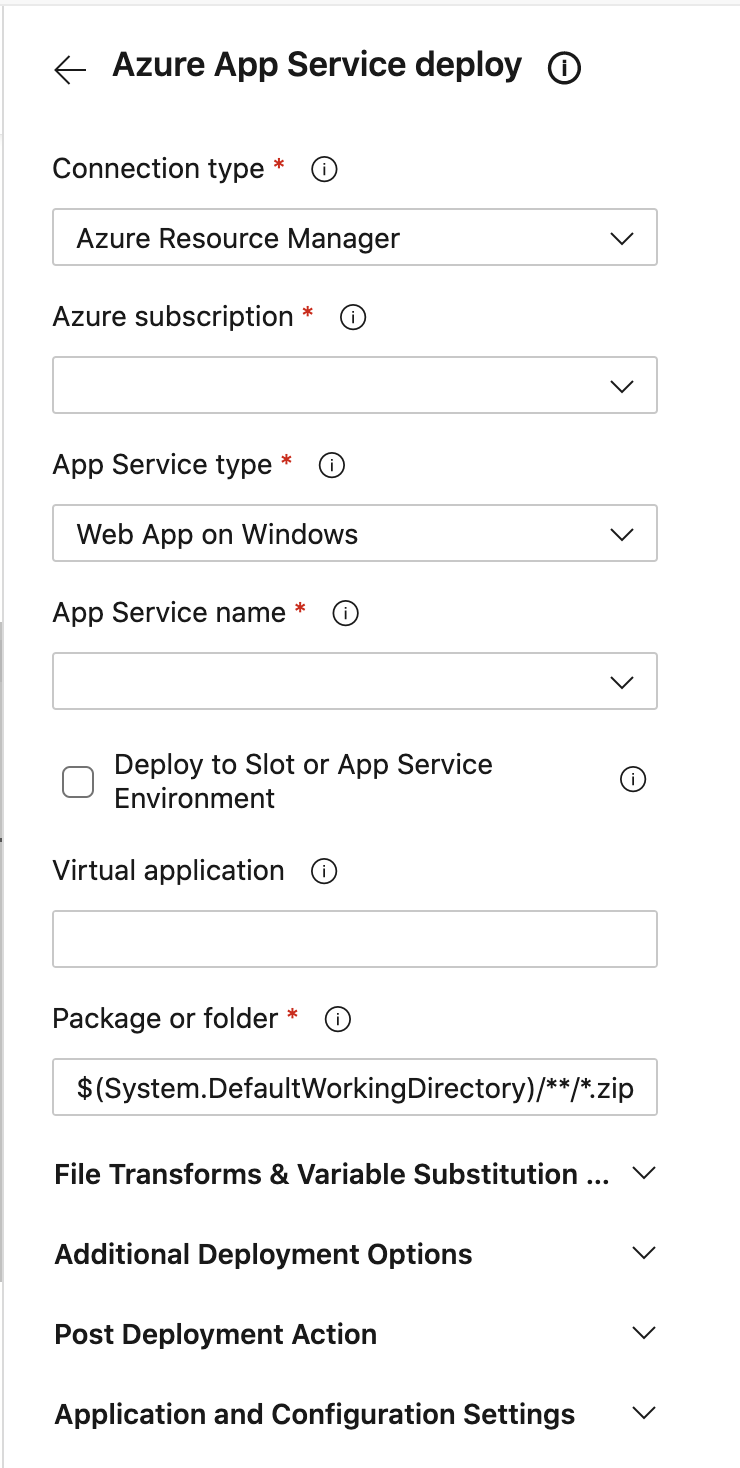Show info for App Service type

331,466
